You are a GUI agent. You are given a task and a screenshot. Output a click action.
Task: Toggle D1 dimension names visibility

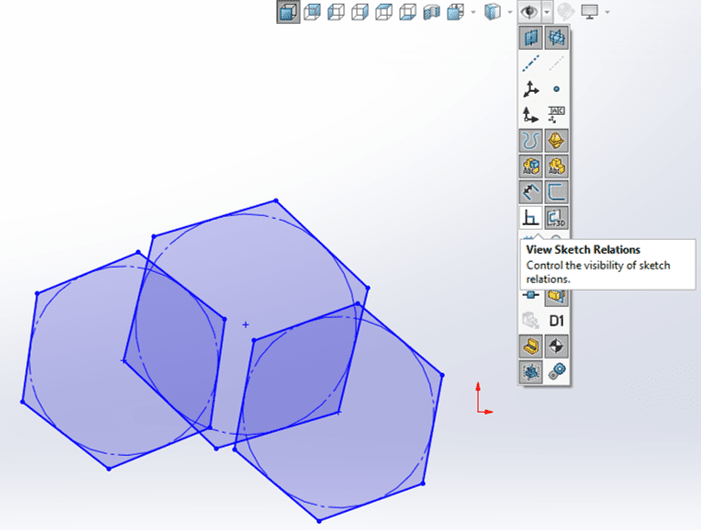click(x=557, y=320)
